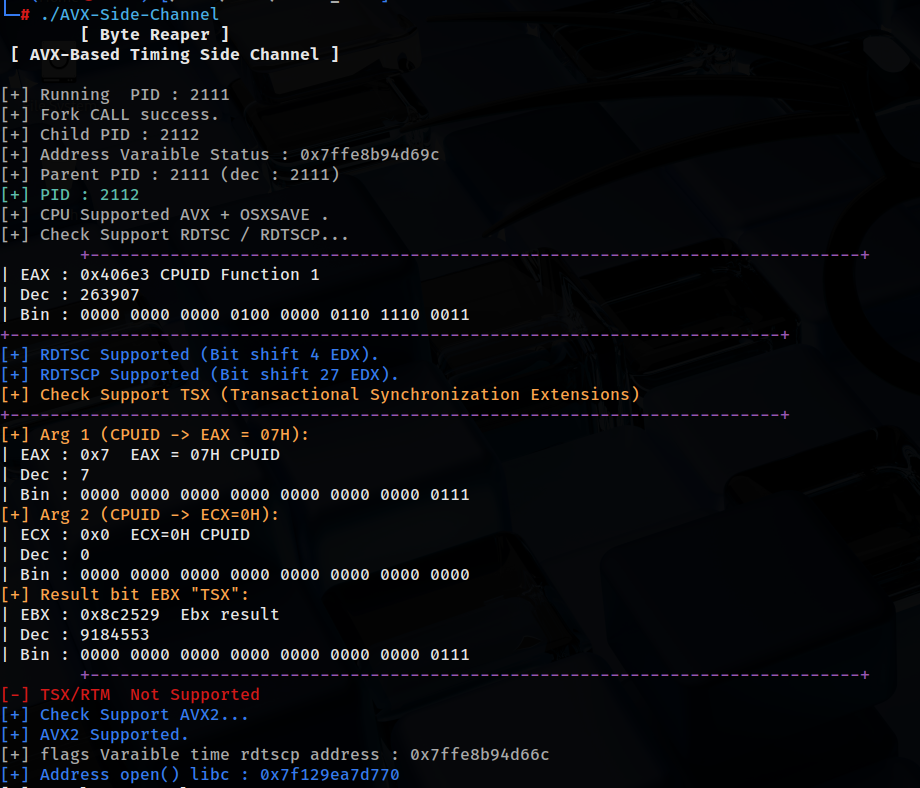Click the terminal prompt marker at top
The width and height of the screenshot is (920, 788).
[24, 14]
